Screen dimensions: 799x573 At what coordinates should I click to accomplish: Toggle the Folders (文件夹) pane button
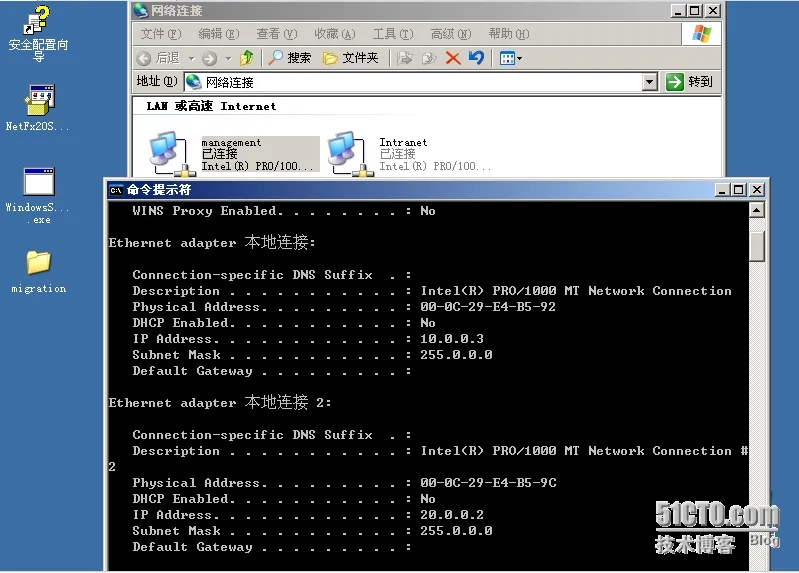pos(351,58)
